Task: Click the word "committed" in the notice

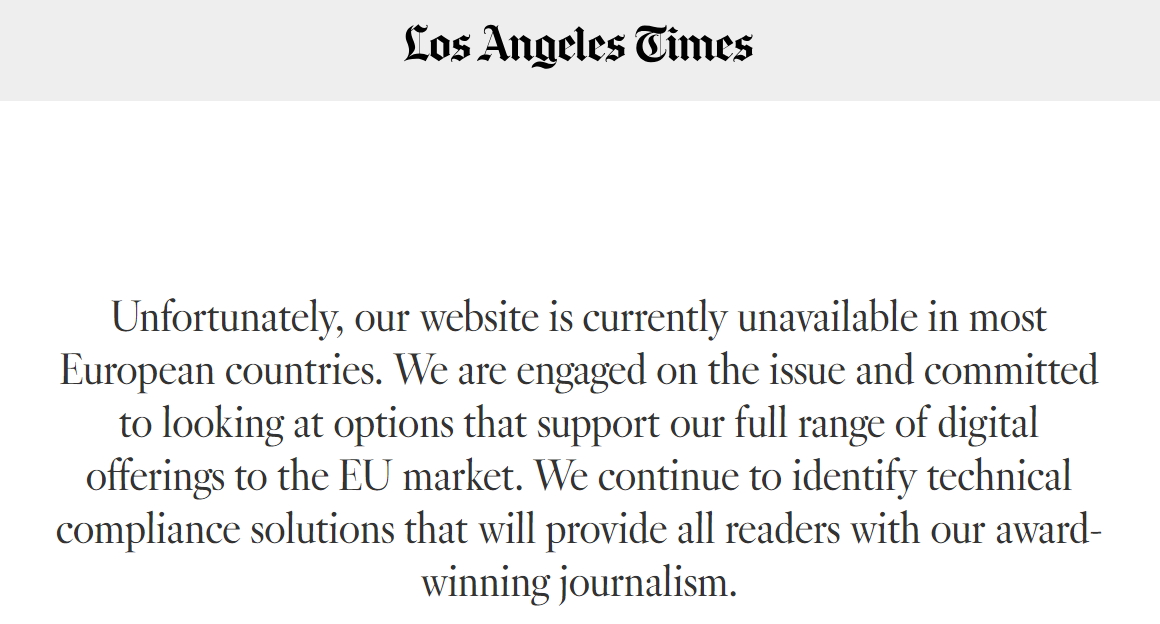Action: [1011, 371]
